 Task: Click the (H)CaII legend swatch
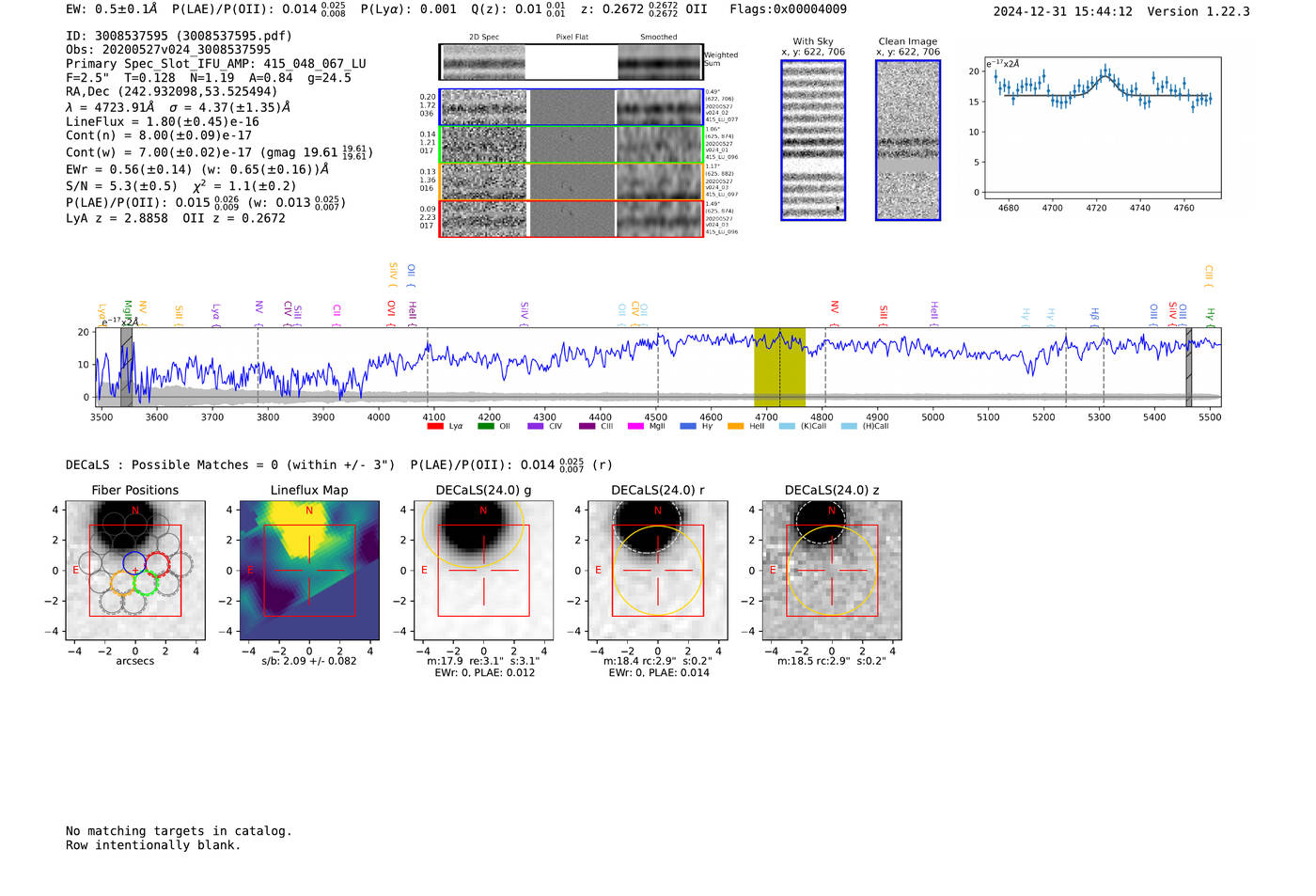click(x=849, y=426)
